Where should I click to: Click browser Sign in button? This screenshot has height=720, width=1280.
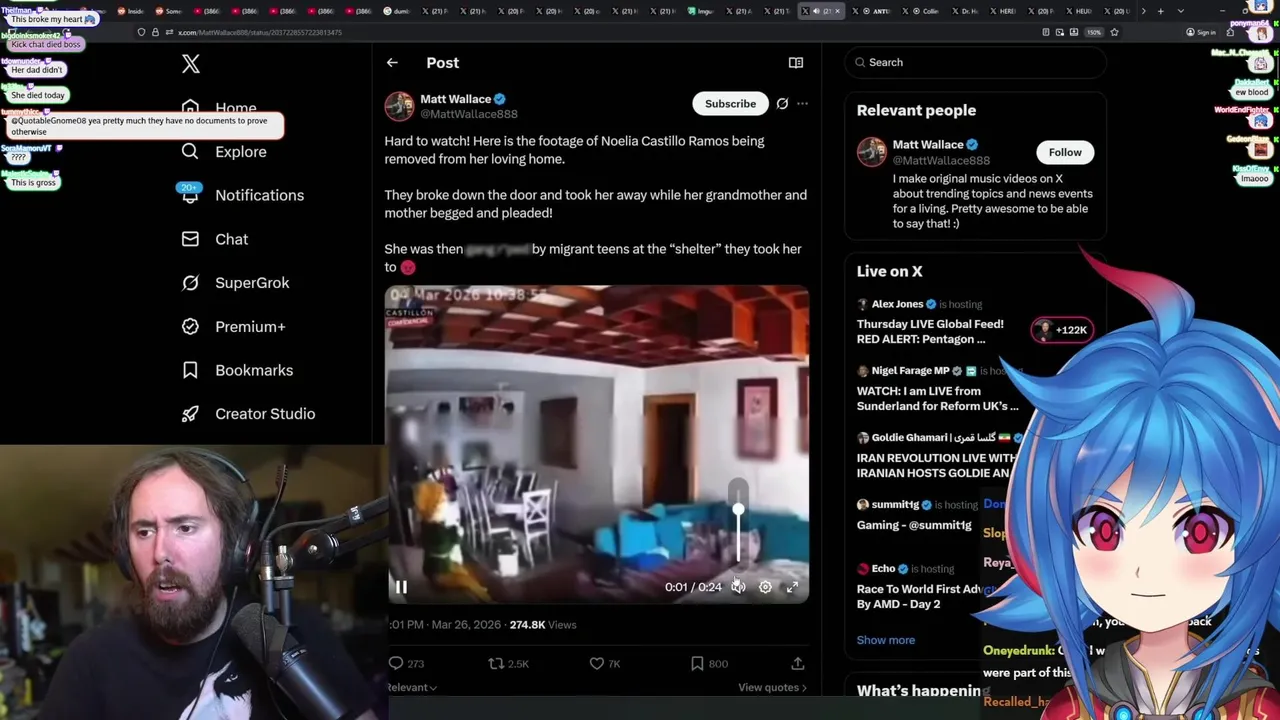(1199, 32)
